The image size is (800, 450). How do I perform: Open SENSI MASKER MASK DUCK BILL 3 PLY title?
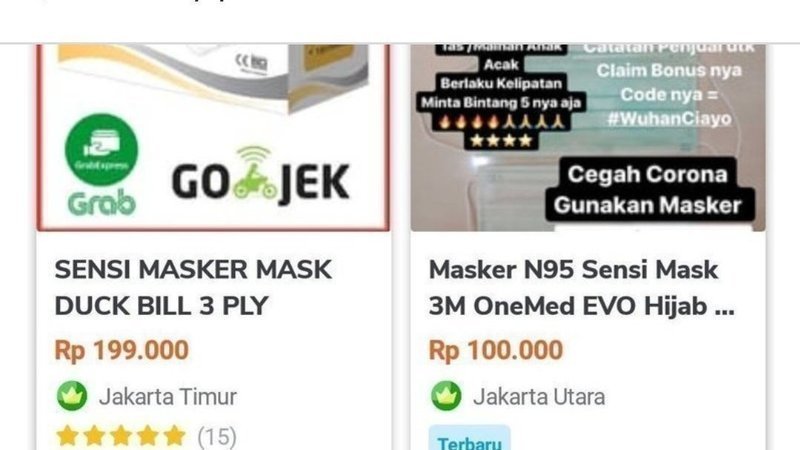[193, 288]
